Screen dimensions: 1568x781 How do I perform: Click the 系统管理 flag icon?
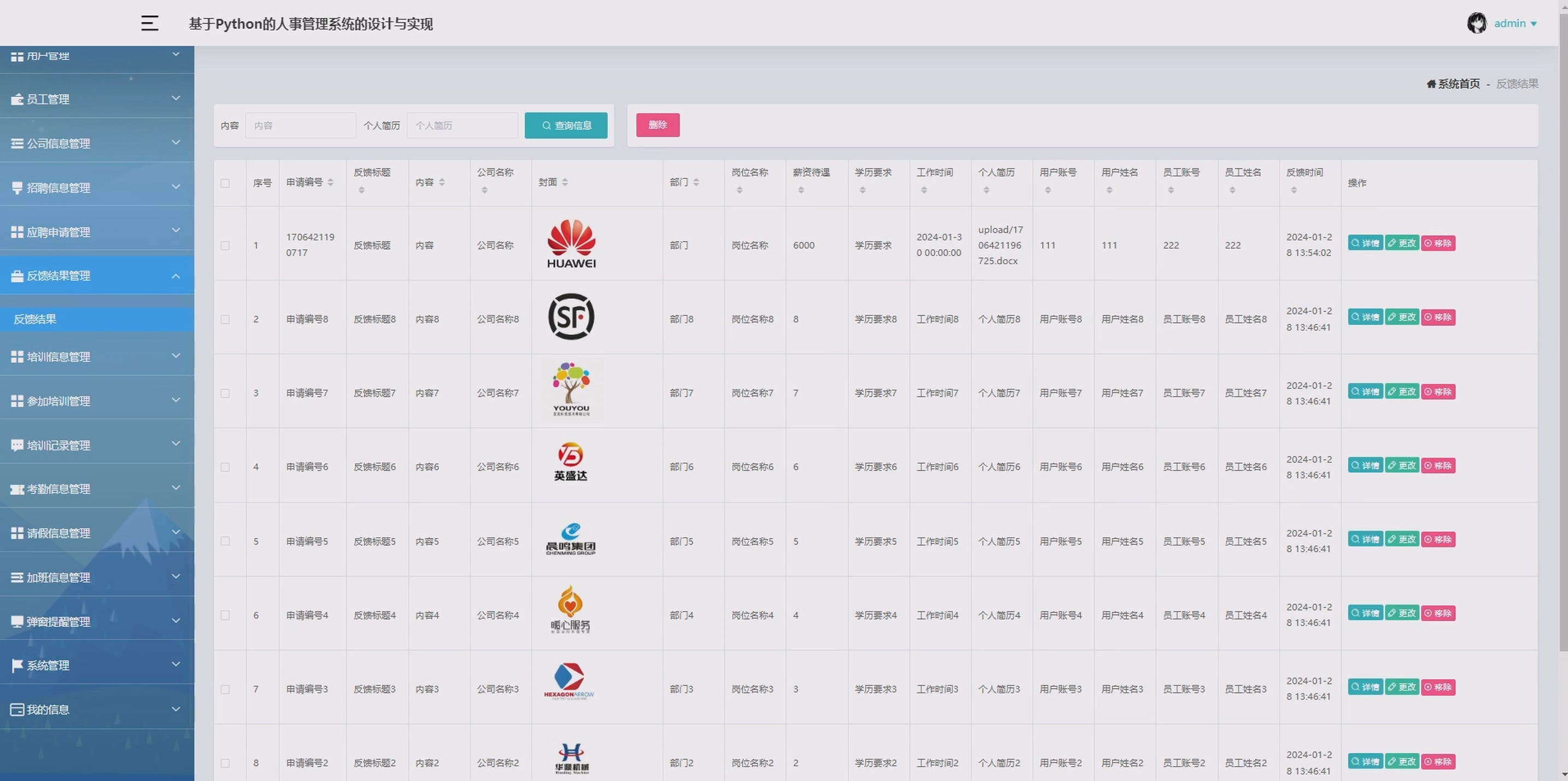click(x=17, y=666)
